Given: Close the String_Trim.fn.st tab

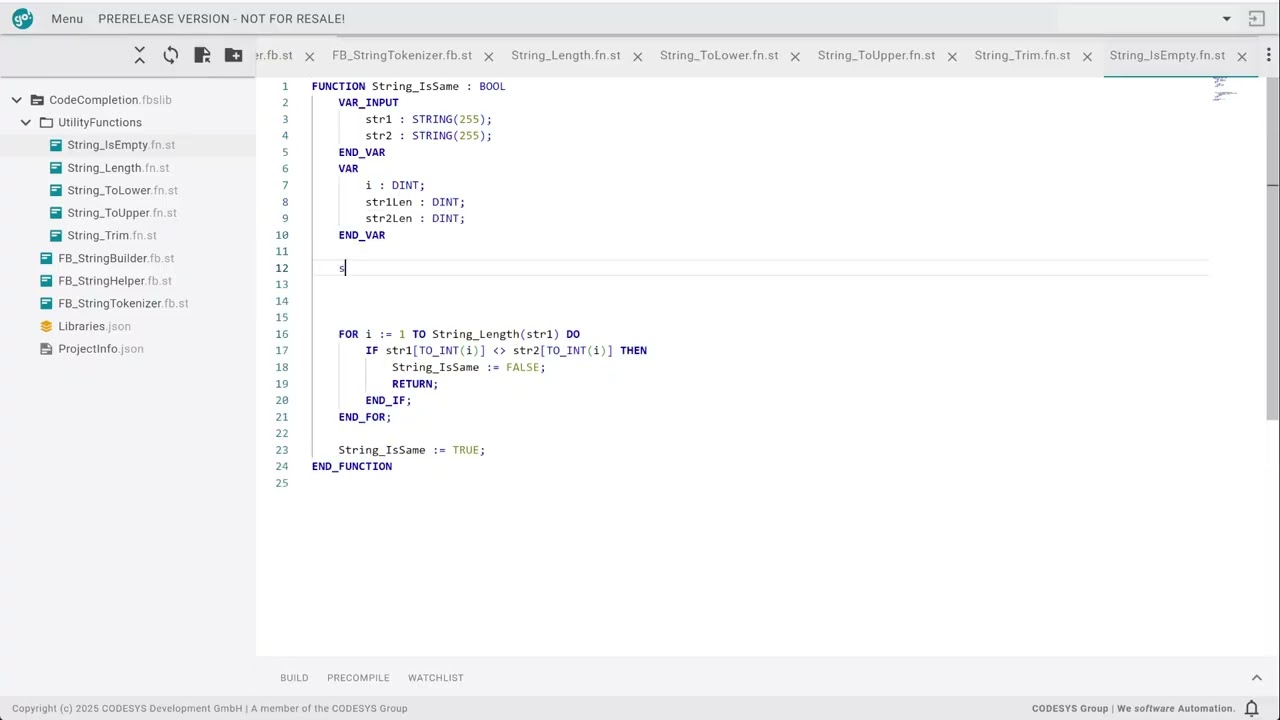Looking at the screenshot, I should pos(1087,56).
